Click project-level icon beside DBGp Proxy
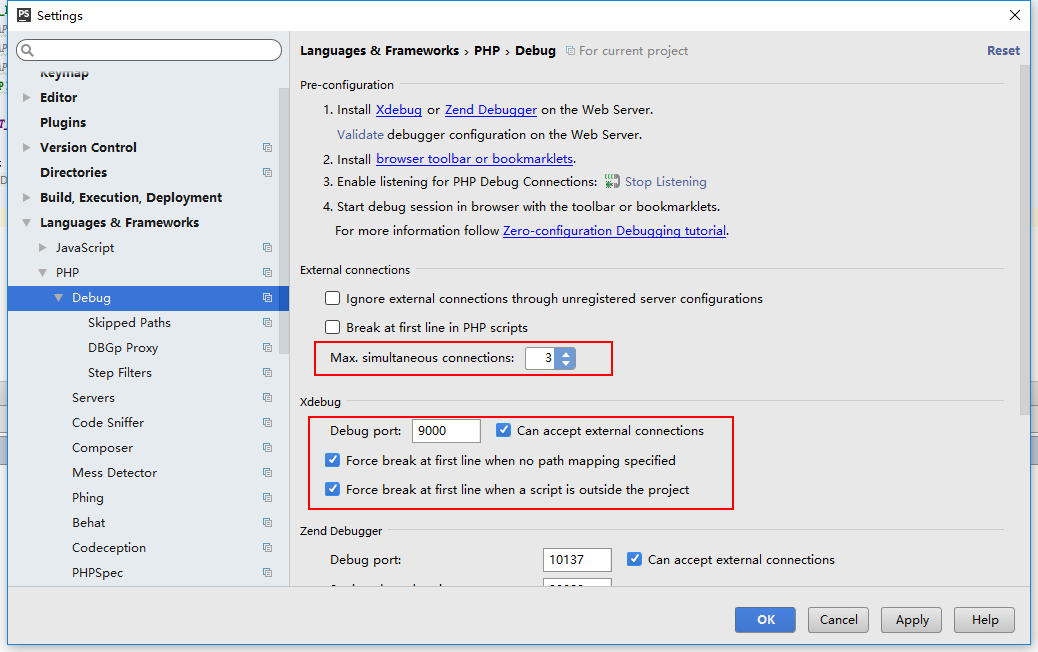 point(267,348)
